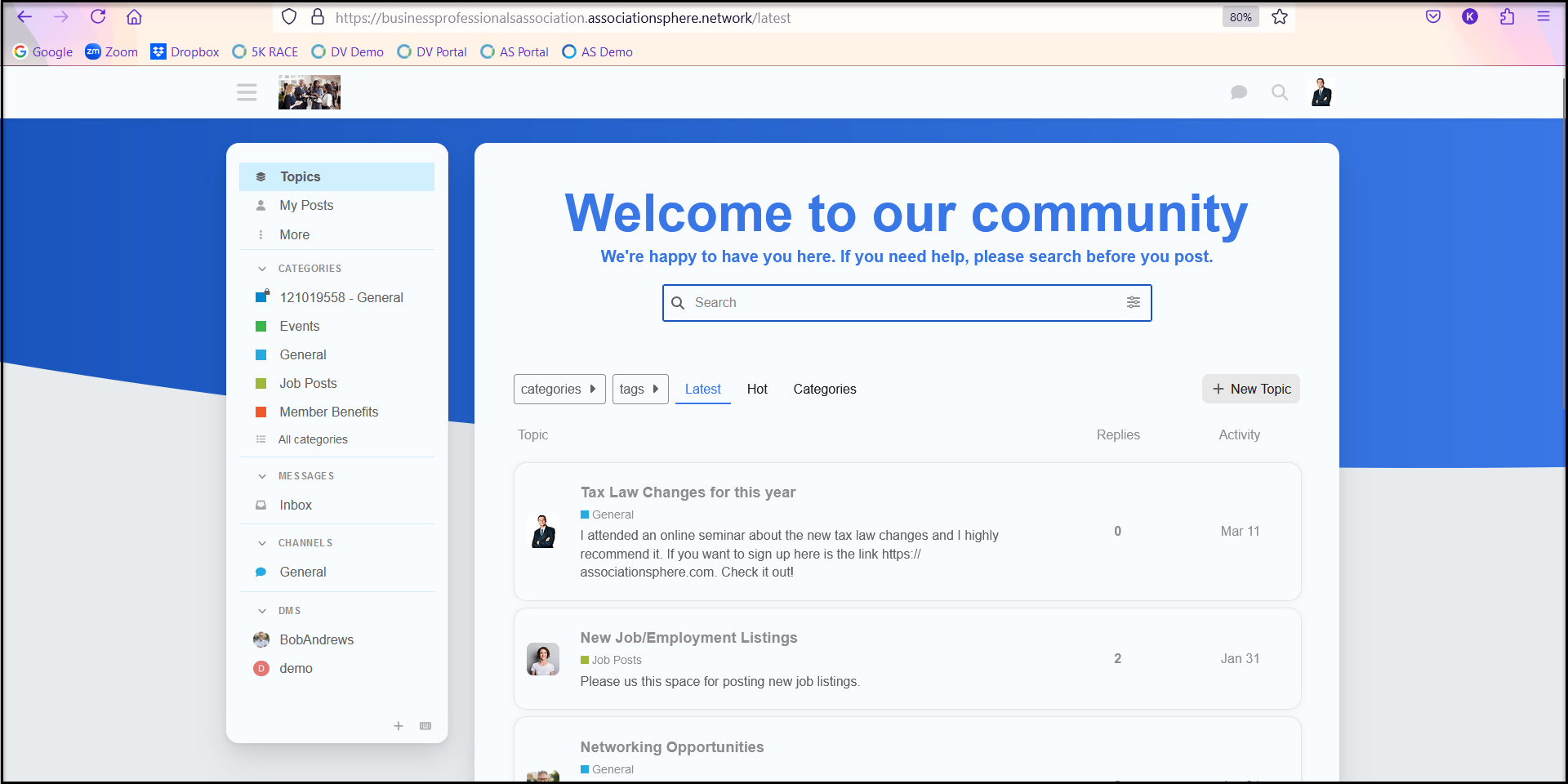The height and width of the screenshot is (784, 1568).
Task: Toggle the hamburger sidebar menu icon
Action: coord(247,92)
